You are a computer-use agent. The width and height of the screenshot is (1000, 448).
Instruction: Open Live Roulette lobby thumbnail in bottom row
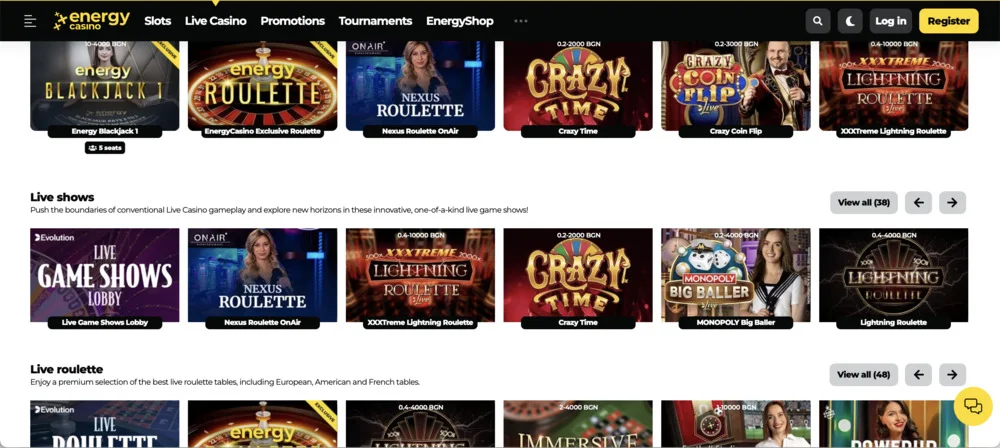pos(105,424)
